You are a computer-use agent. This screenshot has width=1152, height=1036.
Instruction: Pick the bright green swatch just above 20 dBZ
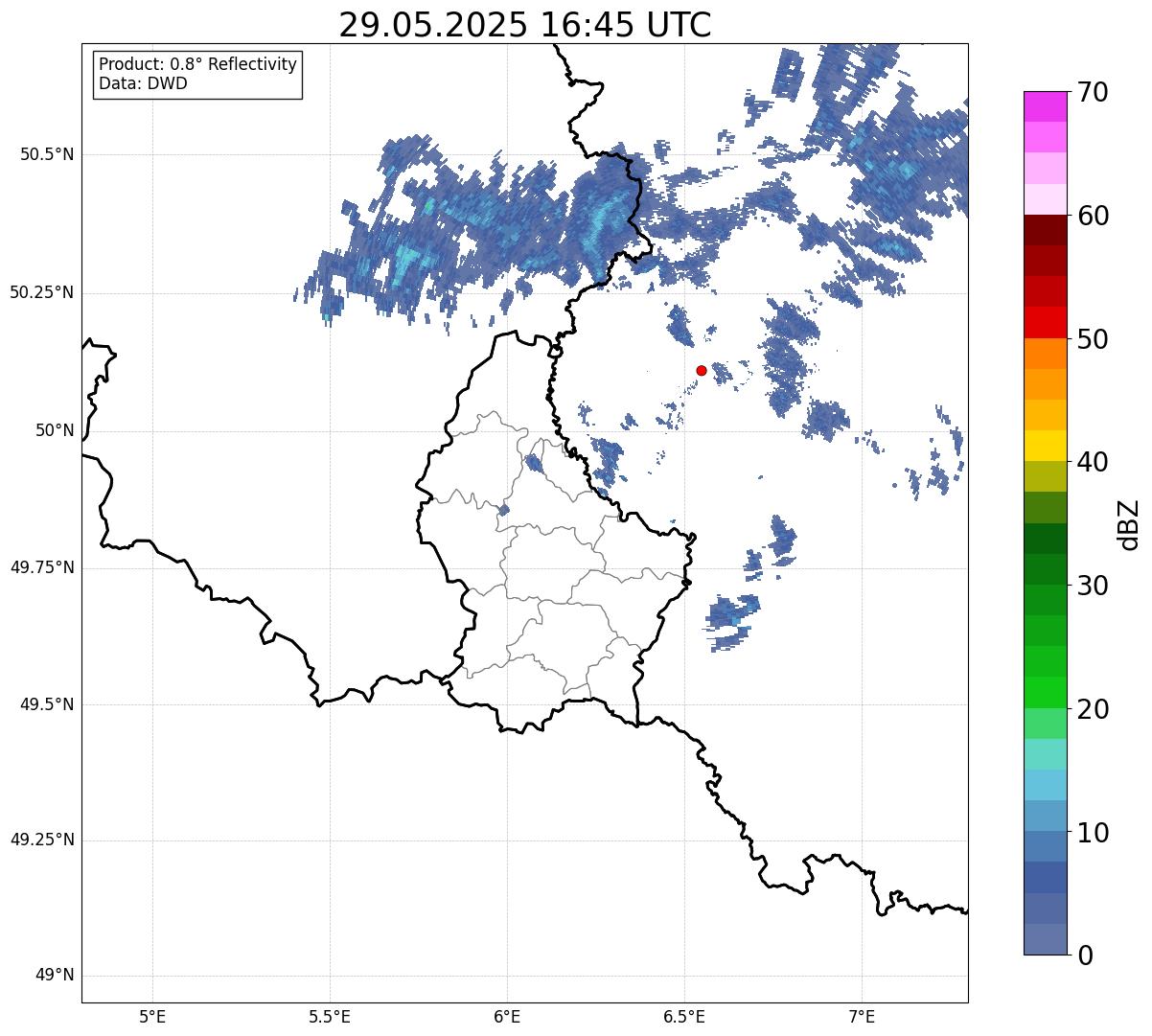[1045, 693]
